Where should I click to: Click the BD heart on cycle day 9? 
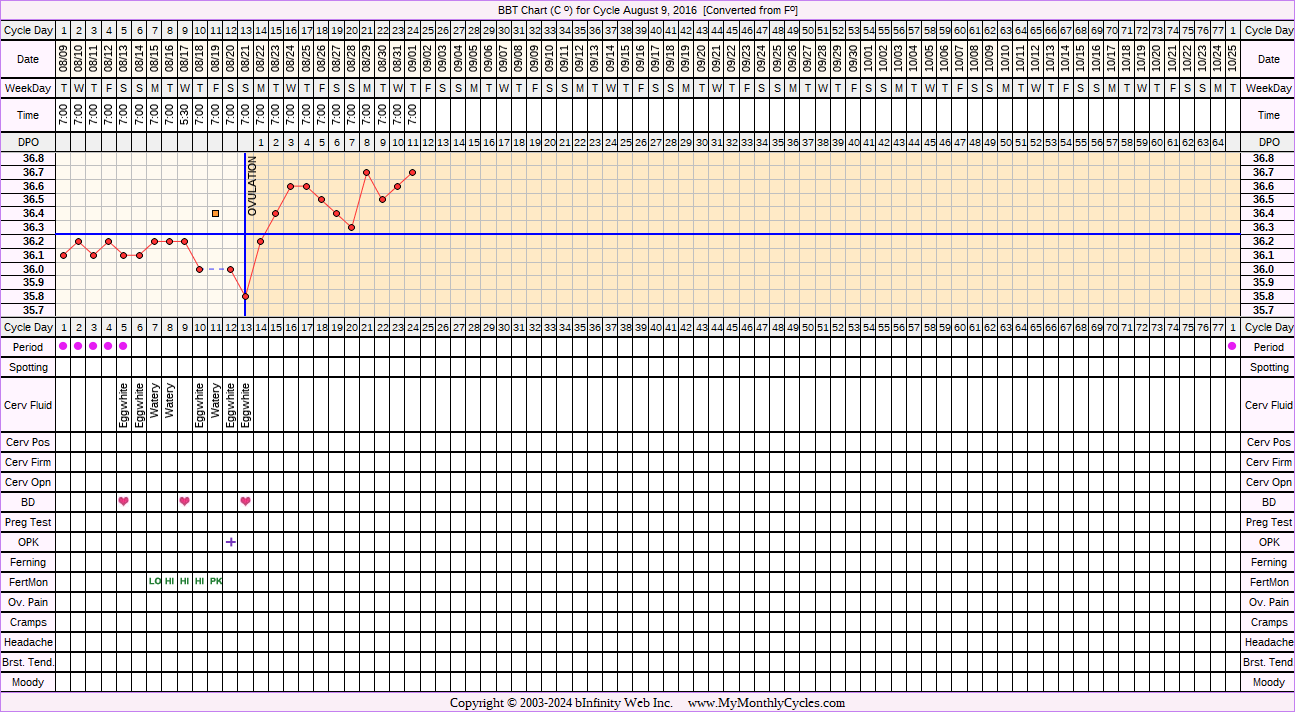(185, 502)
